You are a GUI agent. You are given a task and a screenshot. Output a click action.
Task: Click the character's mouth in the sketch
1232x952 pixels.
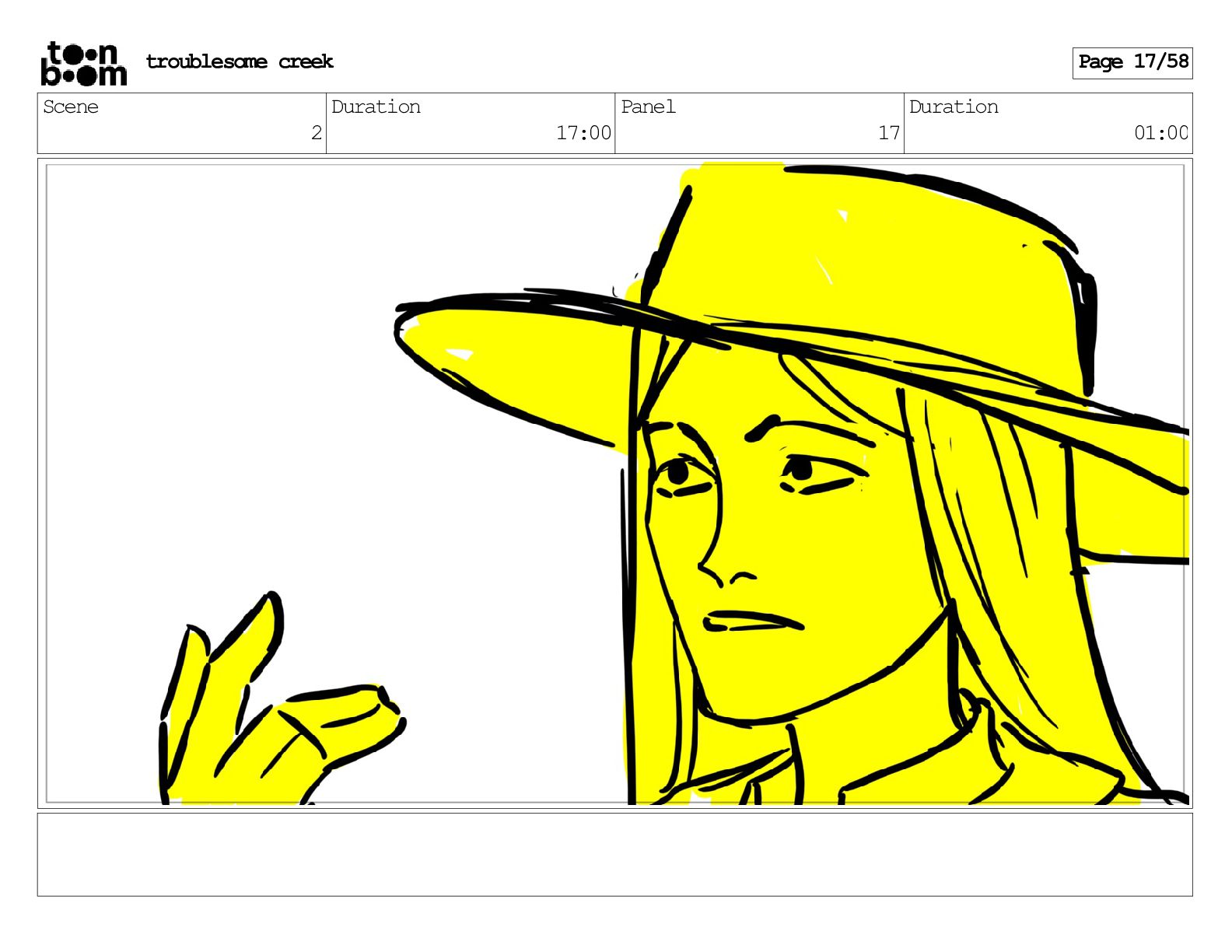coord(753,621)
